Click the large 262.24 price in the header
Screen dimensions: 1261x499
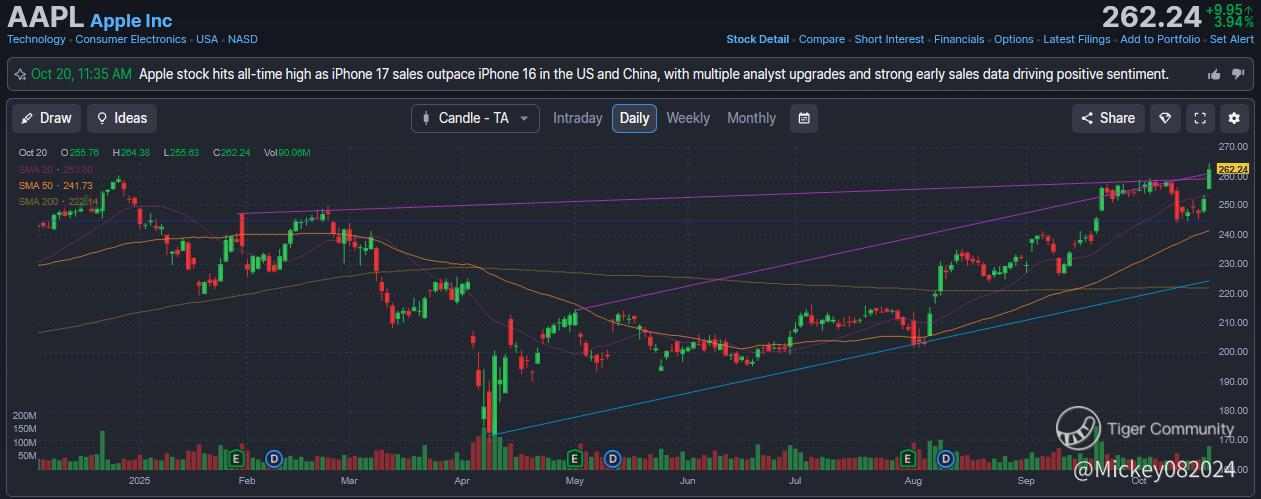coord(1151,17)
